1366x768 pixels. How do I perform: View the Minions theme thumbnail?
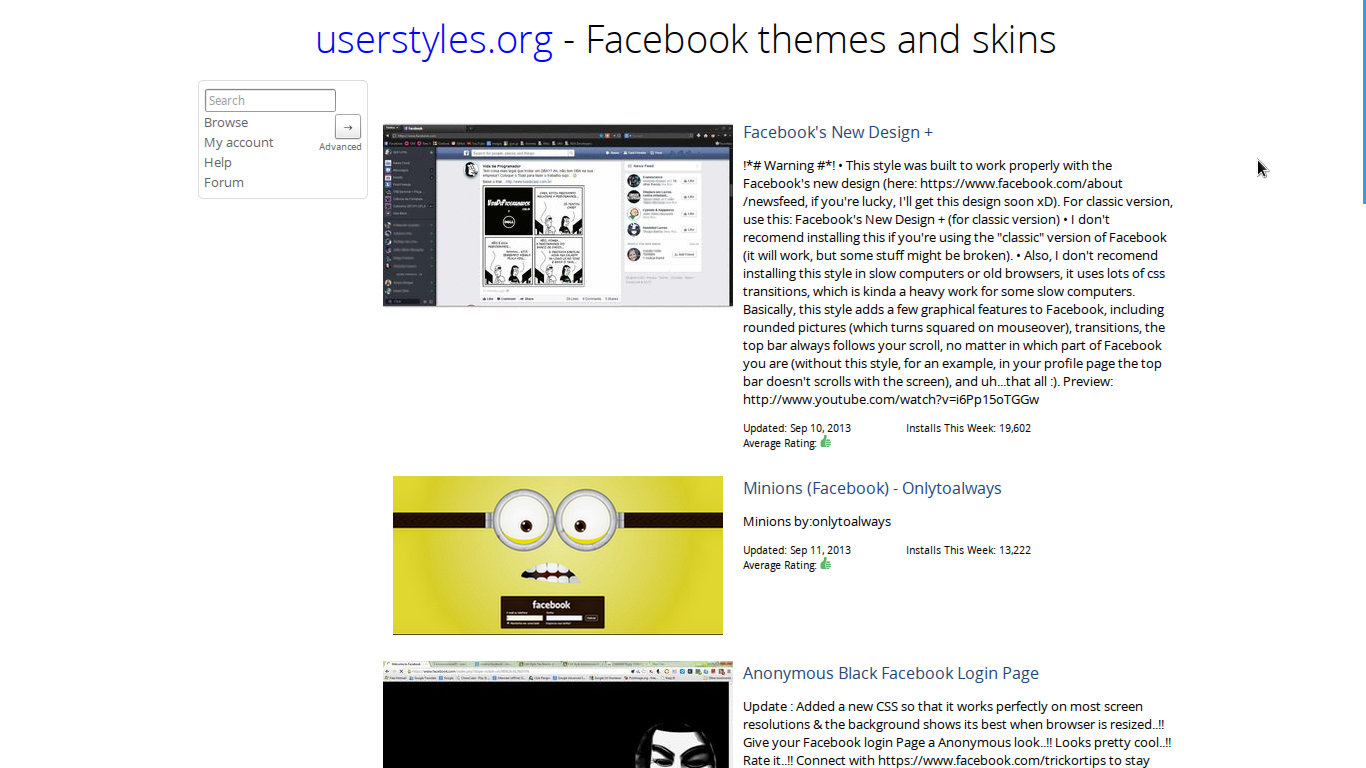click(558, 555)
